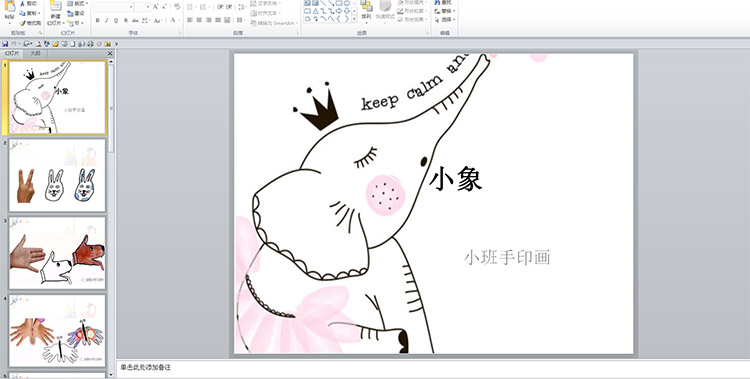Click the Shape Fill (形状填充) button
Viewport: 750px width, 379px height.
tap(411, 2)
